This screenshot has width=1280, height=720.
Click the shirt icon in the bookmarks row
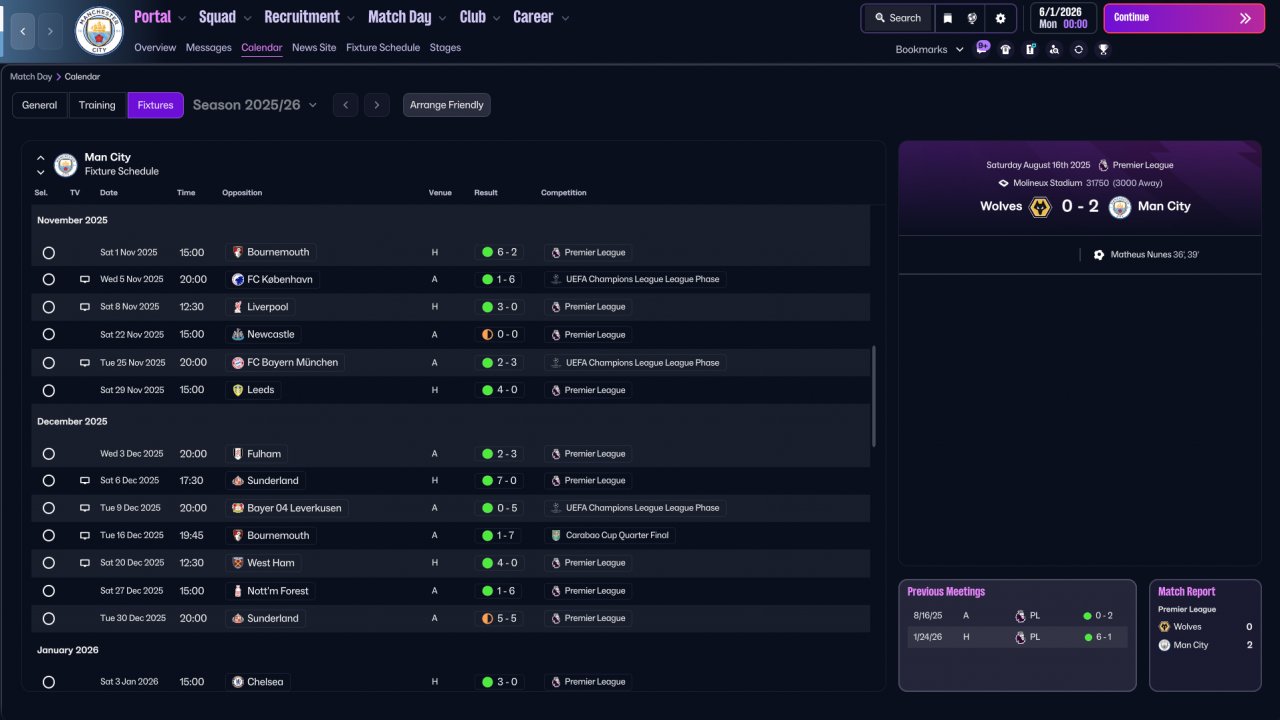[x=1006, y=49]
